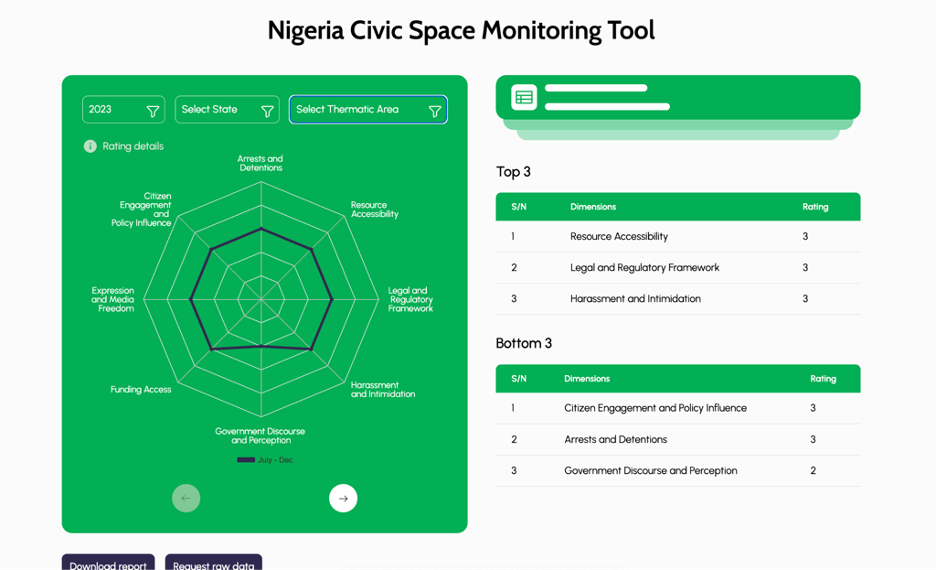Image resolution: width=936 pixels, height=570 pixels.
Task: Click the Legal and Regulatory Framework radar label
Action: click(410, 300)
